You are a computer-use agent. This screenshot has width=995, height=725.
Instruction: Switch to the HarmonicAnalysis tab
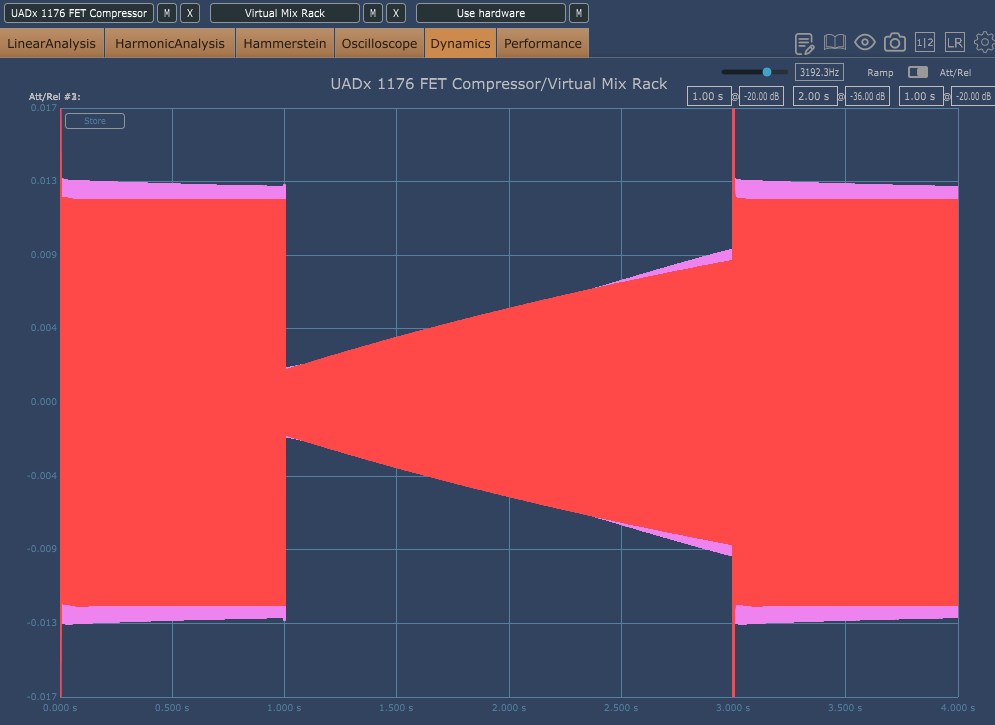click(170, 43)
